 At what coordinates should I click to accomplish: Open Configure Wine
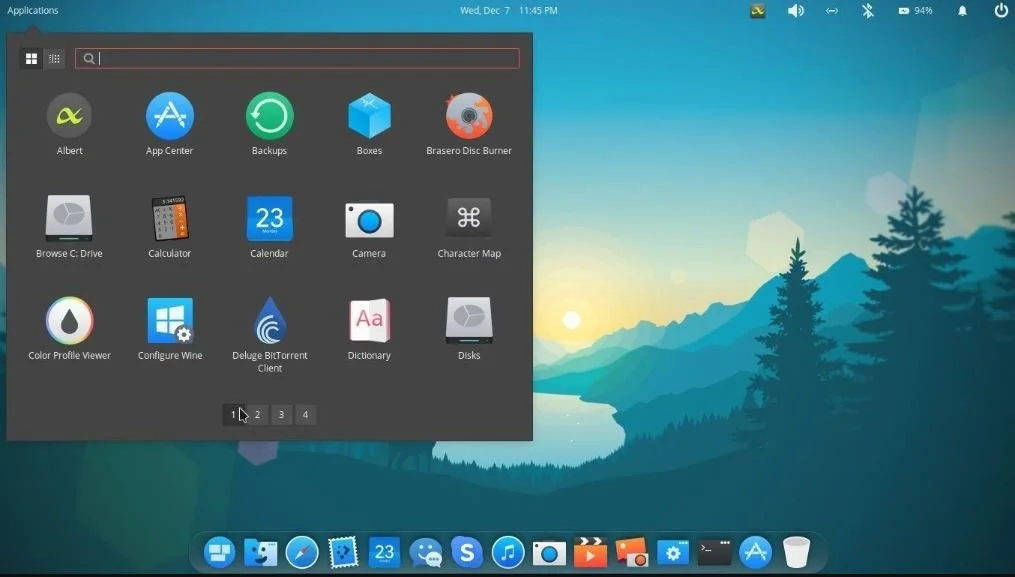click(168, 320)
